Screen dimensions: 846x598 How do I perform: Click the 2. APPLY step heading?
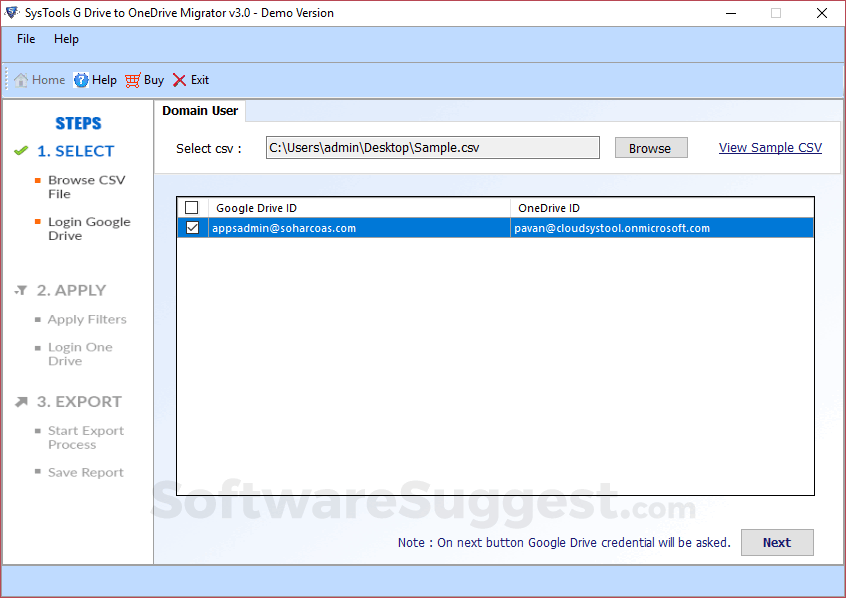click(x=71, y=290)
